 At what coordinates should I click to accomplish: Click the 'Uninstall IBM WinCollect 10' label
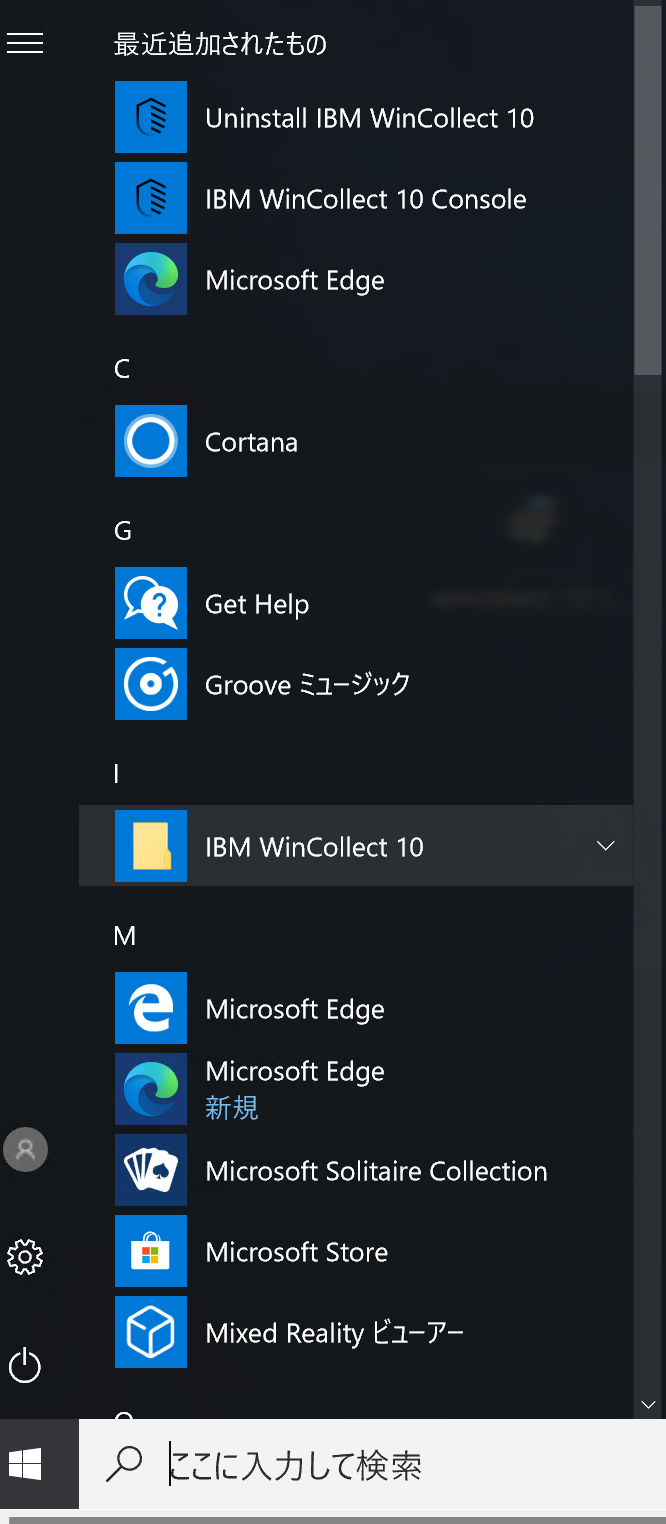pyautogui.click(x=370, y=118)
